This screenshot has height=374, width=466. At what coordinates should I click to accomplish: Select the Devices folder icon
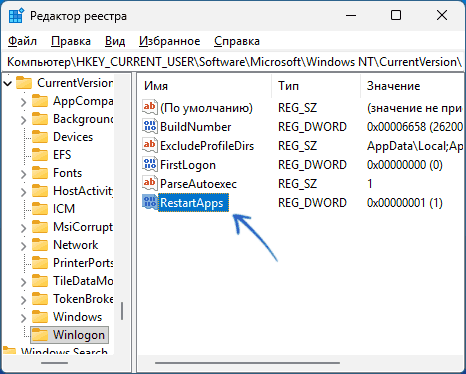[x=40, y=137]
